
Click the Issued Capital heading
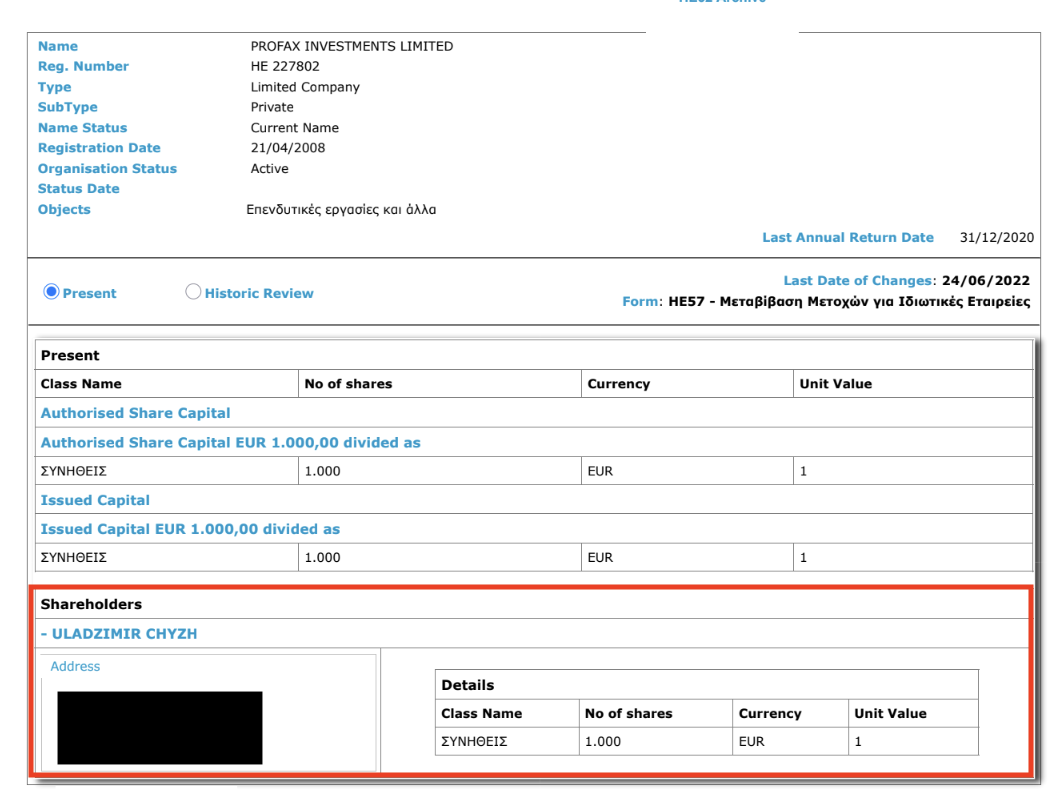tap(95, 500)
